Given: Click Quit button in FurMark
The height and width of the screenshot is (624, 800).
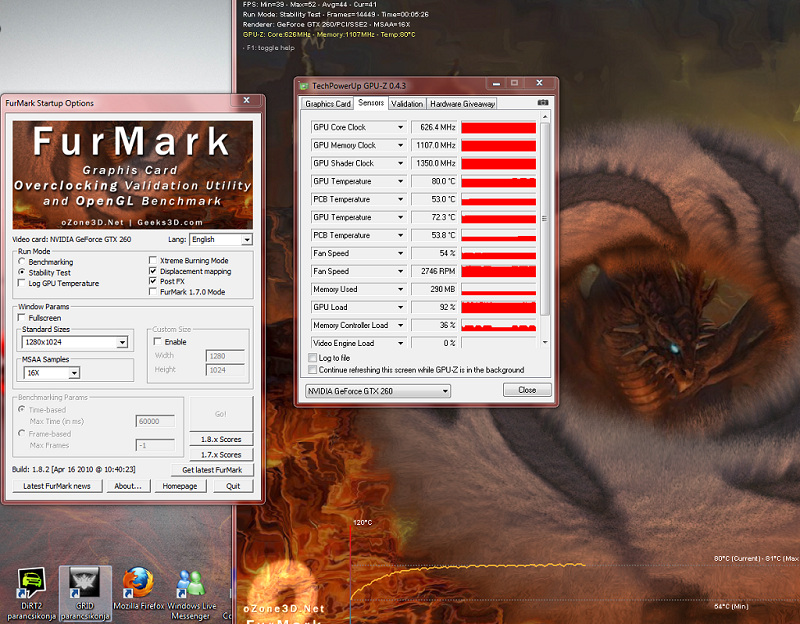Looking at the screenshot, I should pyautogui.click(x=233, y=486).
